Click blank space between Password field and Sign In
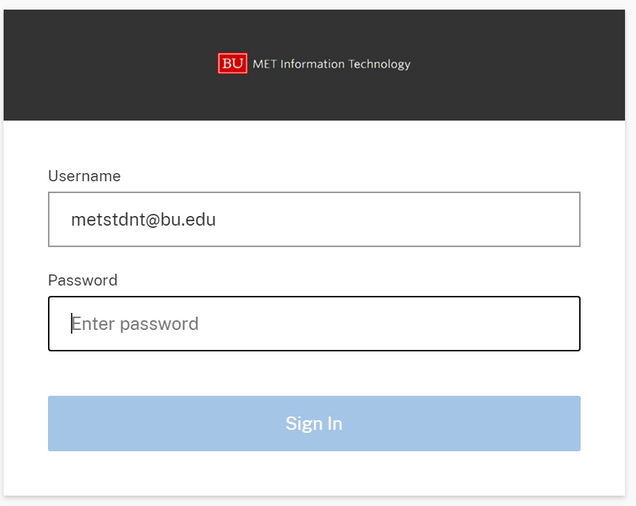The height and width of the screenshot is (506, 636). (x=314, y=373)
